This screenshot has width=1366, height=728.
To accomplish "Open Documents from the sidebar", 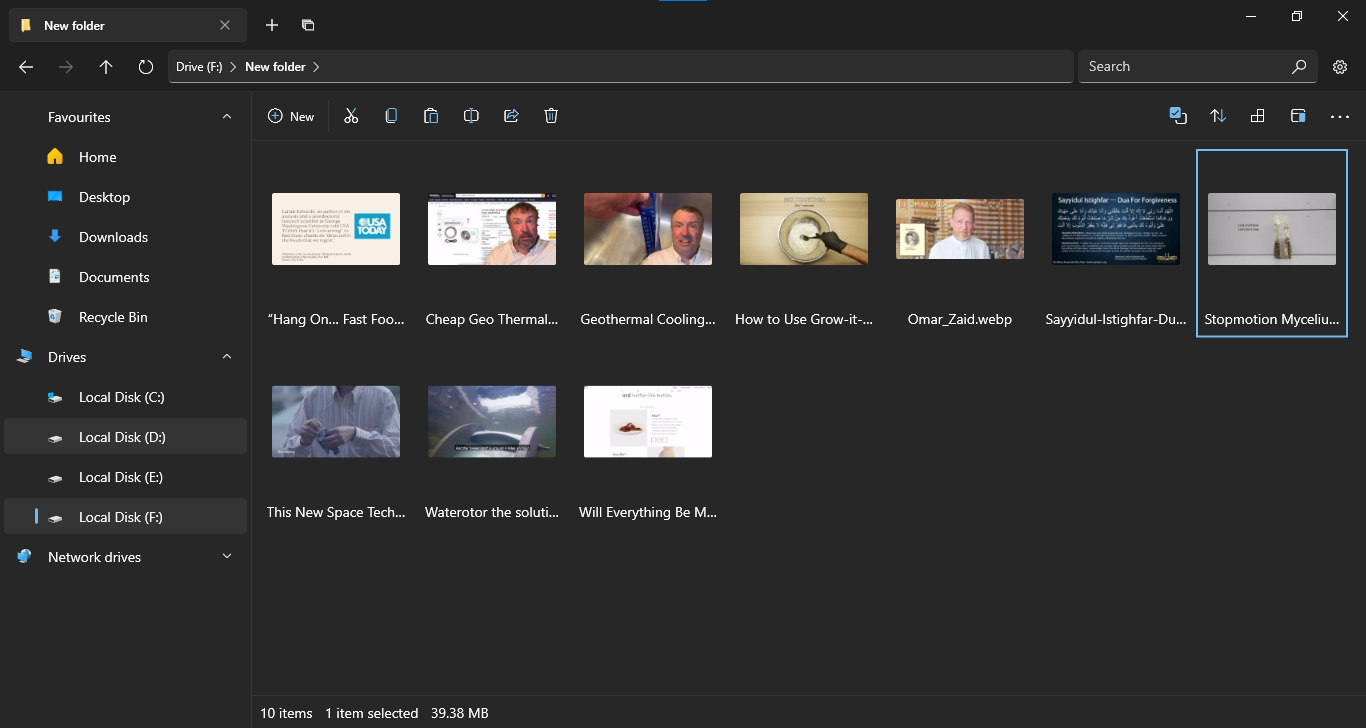I will (x=125, y=277).
